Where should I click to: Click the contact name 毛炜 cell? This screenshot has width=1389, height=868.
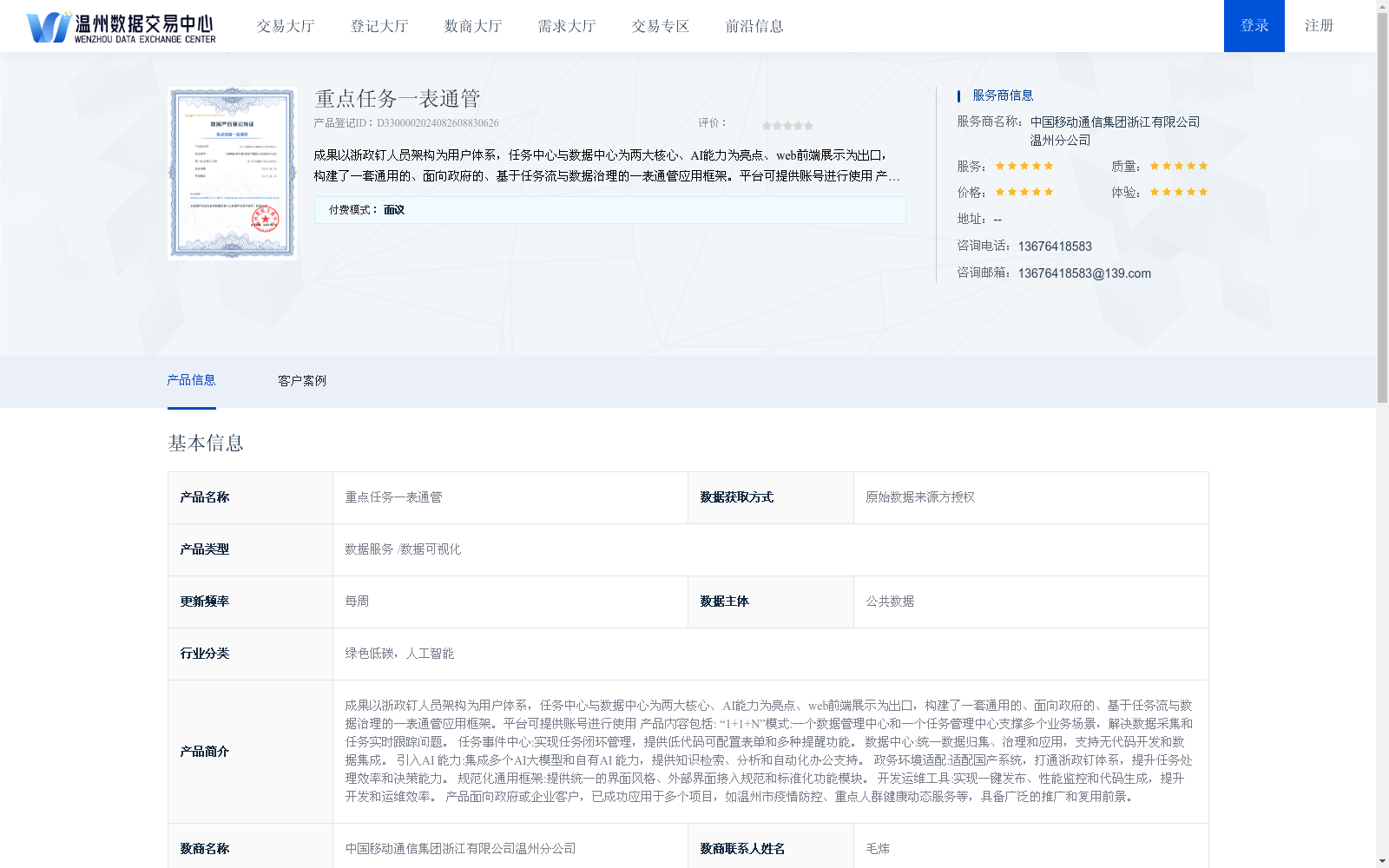point(1030,848)
